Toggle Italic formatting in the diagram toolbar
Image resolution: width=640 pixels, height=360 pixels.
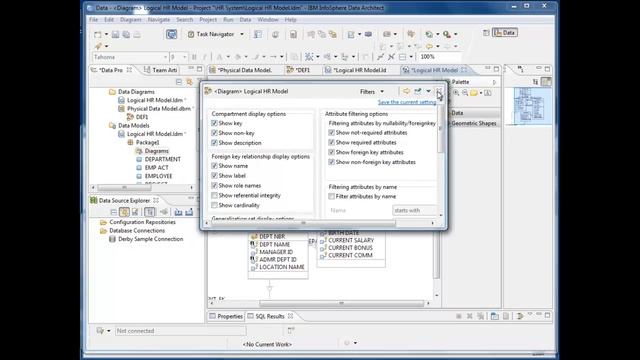[x=204, y=57]
